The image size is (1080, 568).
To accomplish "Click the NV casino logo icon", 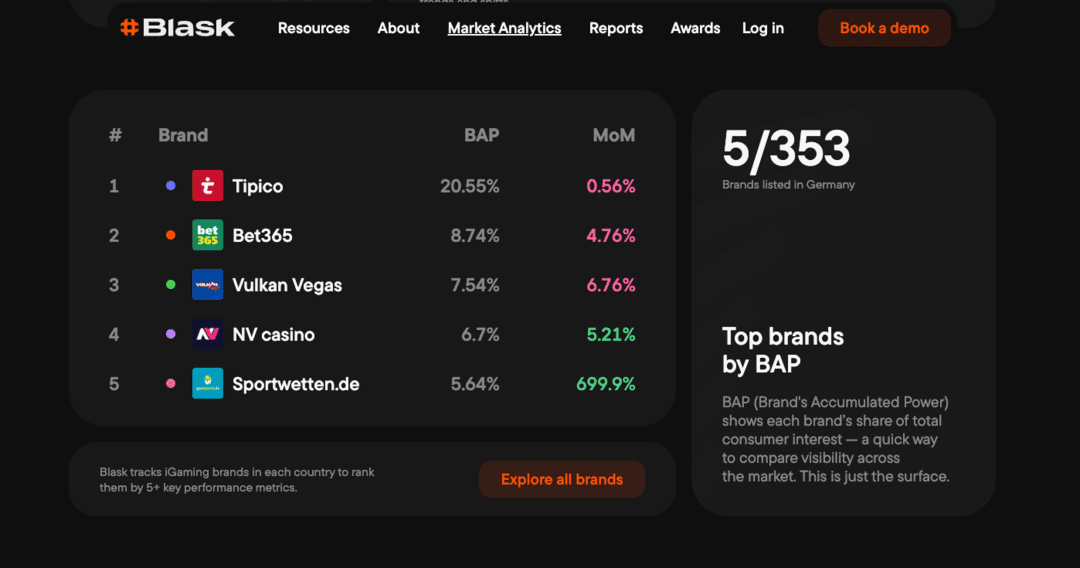I will 207,334.
